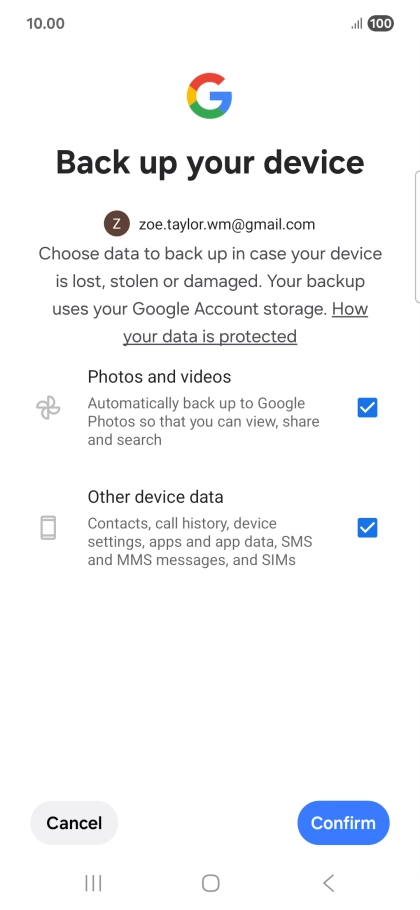The width and height of the screenshot is (420, 910).
Task: Open recent apps with navigation bar icon
Action: click(93, 883)
